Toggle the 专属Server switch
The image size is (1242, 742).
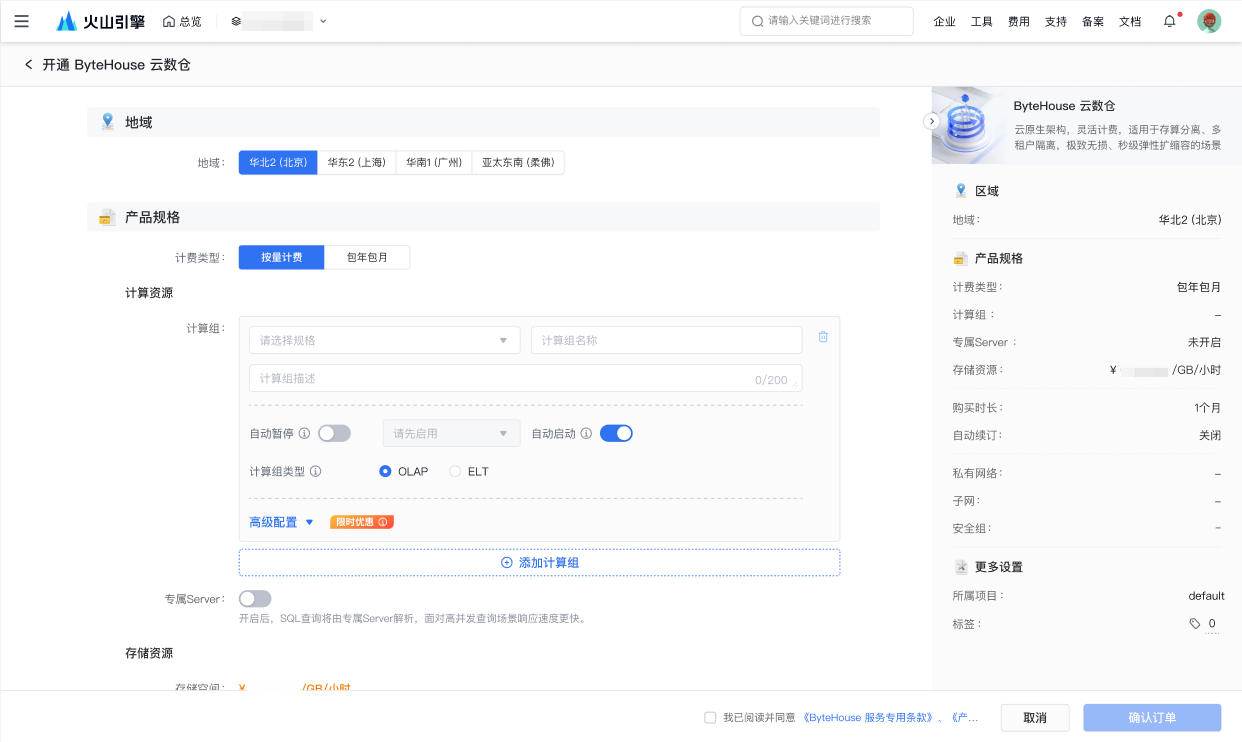[255, 599]
